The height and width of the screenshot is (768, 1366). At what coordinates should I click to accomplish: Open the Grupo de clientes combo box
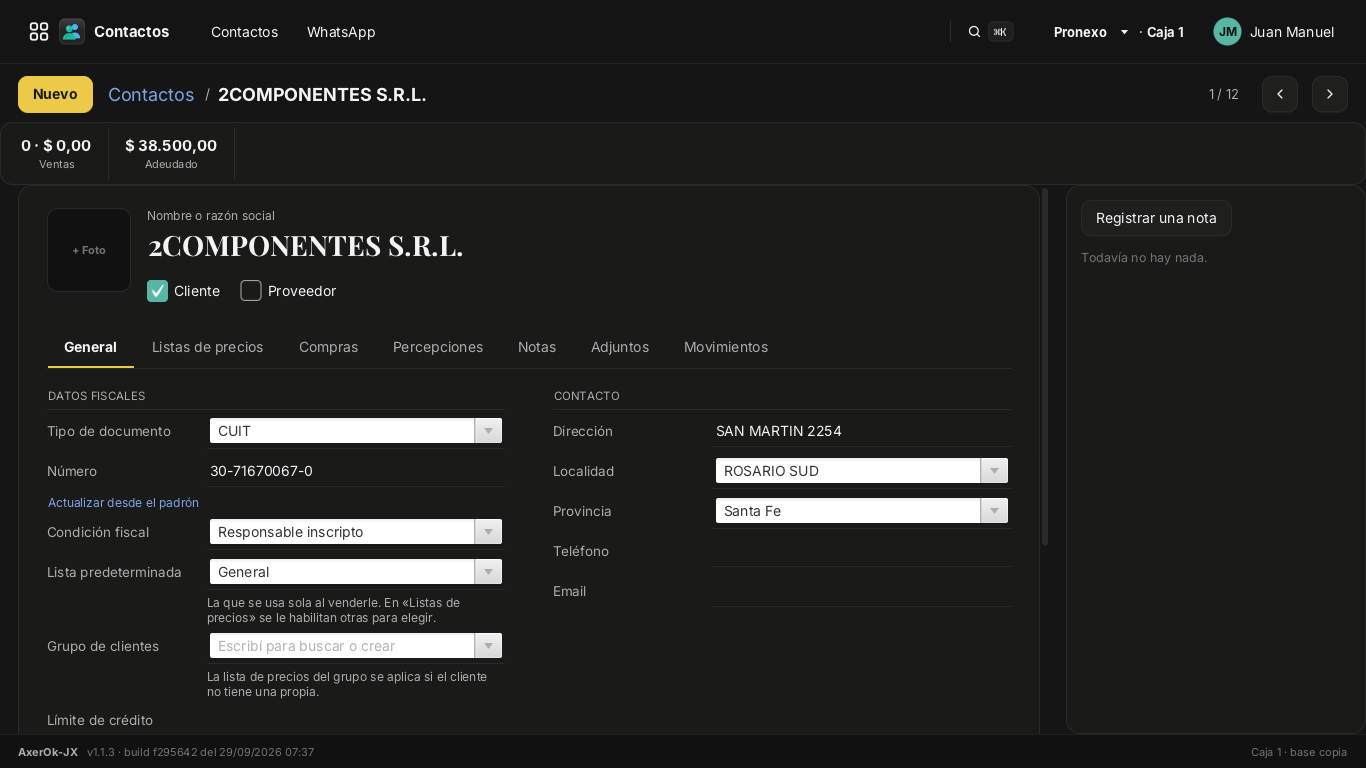click(x=355, y=646)
